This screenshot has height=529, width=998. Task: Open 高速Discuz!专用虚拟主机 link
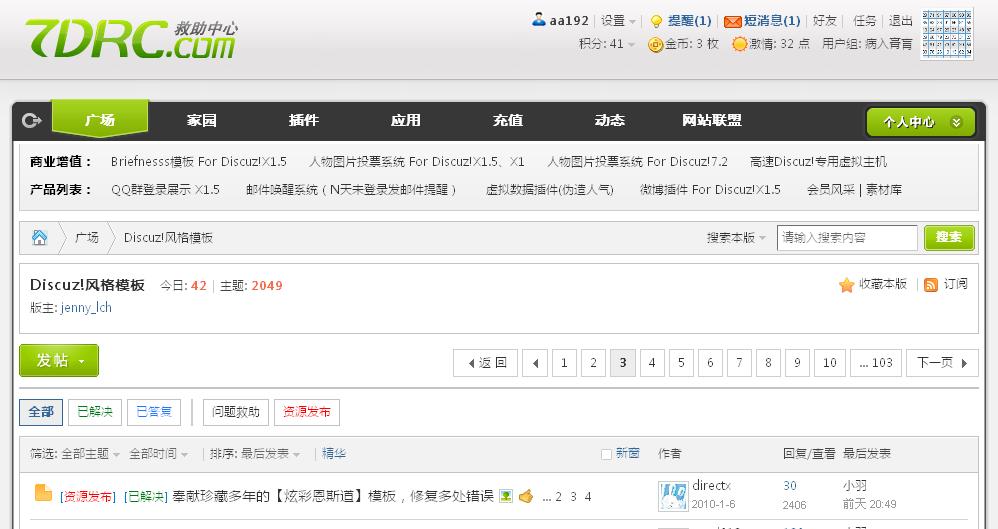(819, 162)
